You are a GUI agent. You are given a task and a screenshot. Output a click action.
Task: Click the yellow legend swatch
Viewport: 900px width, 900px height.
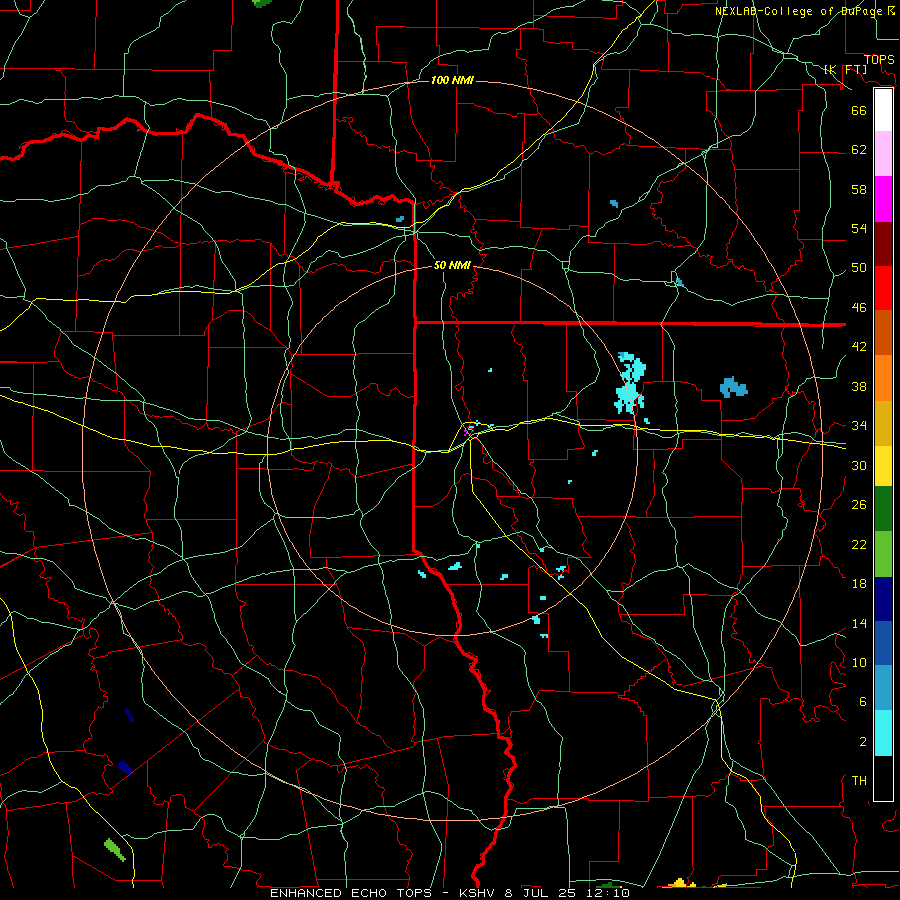[x=883, y=465]
